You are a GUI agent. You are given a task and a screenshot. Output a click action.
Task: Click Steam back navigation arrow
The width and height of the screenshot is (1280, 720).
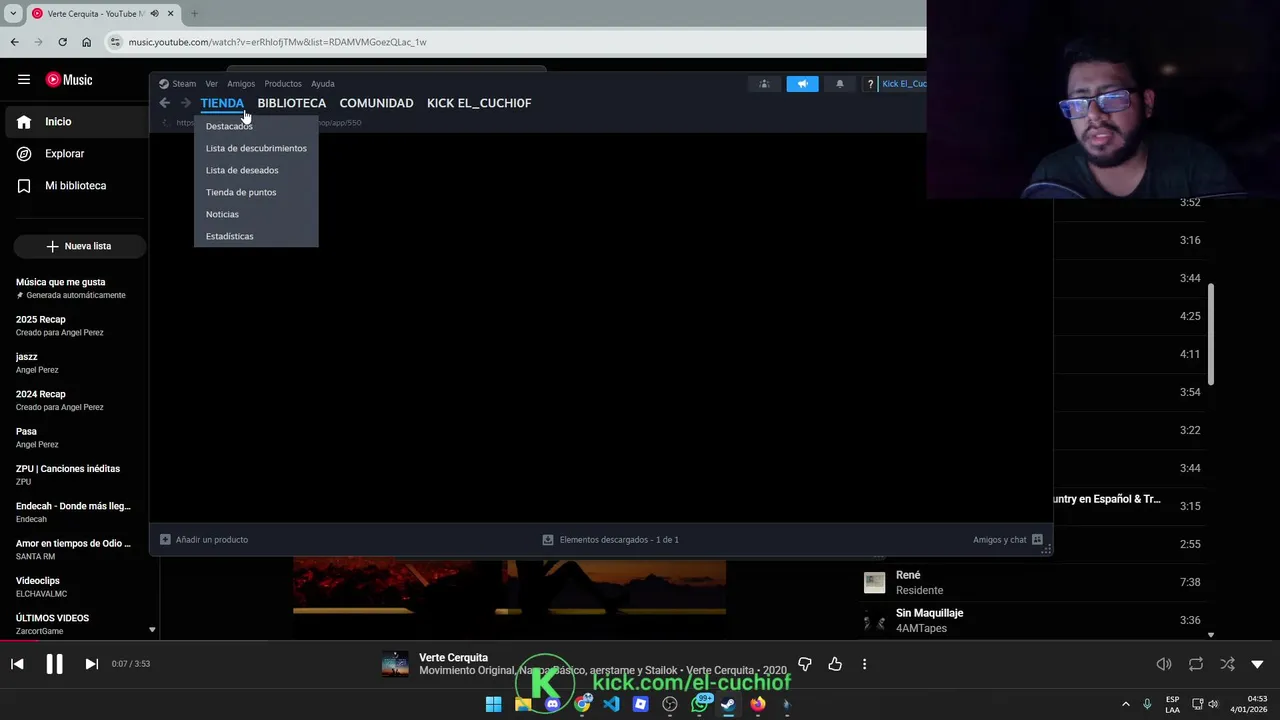165,103
